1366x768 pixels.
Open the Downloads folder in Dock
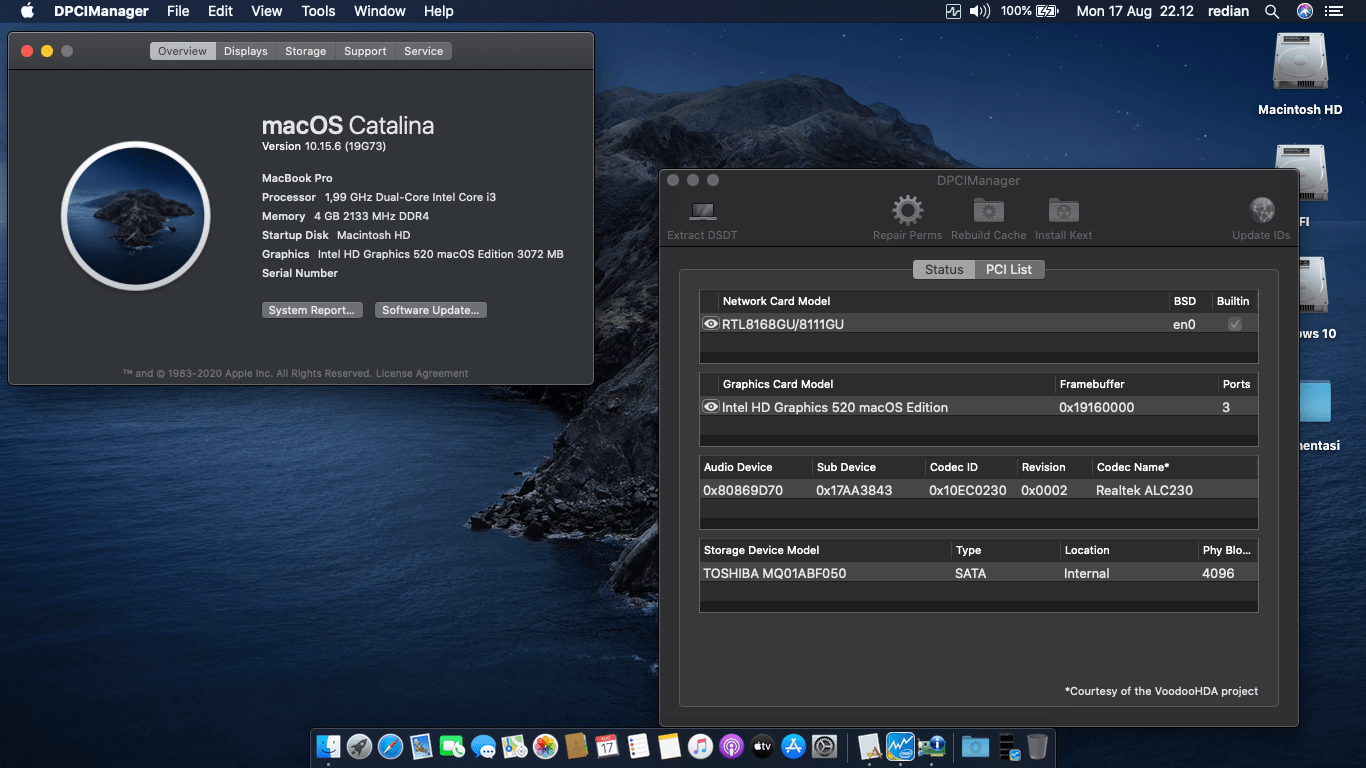975,746
